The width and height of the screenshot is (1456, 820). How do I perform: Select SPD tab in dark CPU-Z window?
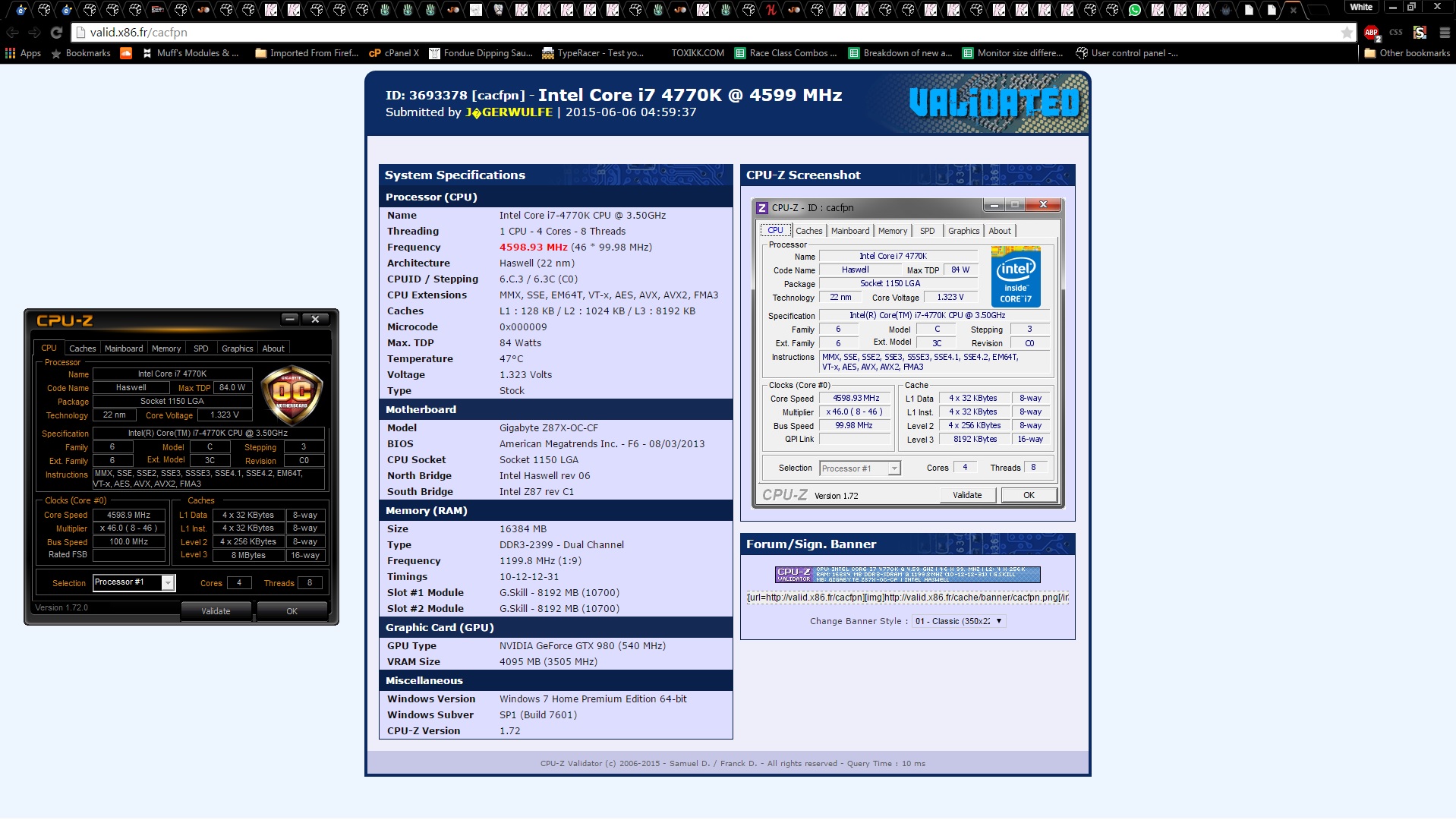tap(200, 348)
